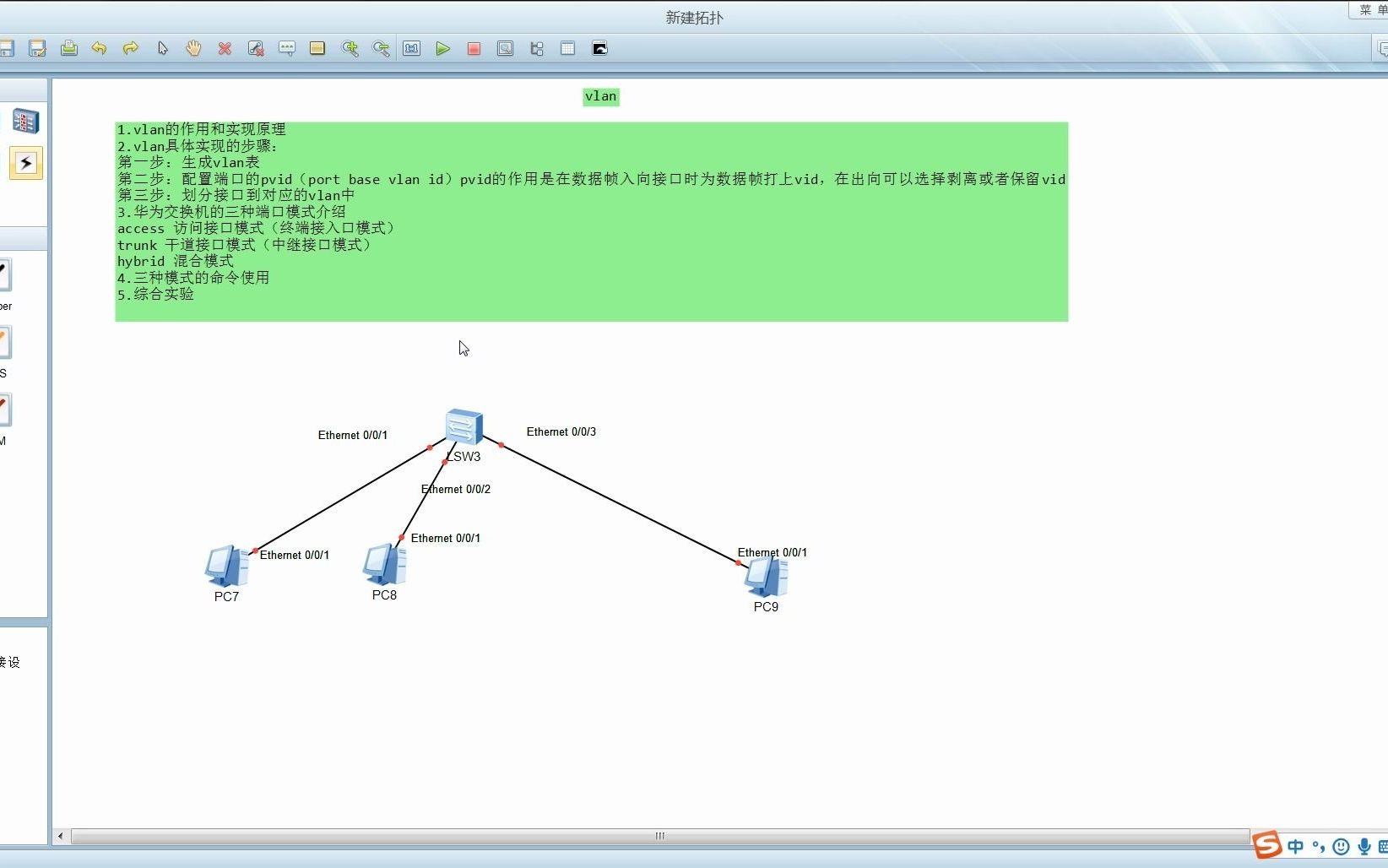Select the PC7 computer icon
The width and height of the screenshot is (1388, 868).
226,566
